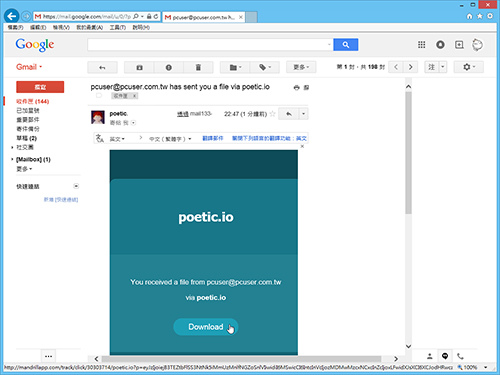Image resolution: width=500 pixels, height=375 pixels.
Task: Click the browser back arrow button
Action: tap(12, 16)
